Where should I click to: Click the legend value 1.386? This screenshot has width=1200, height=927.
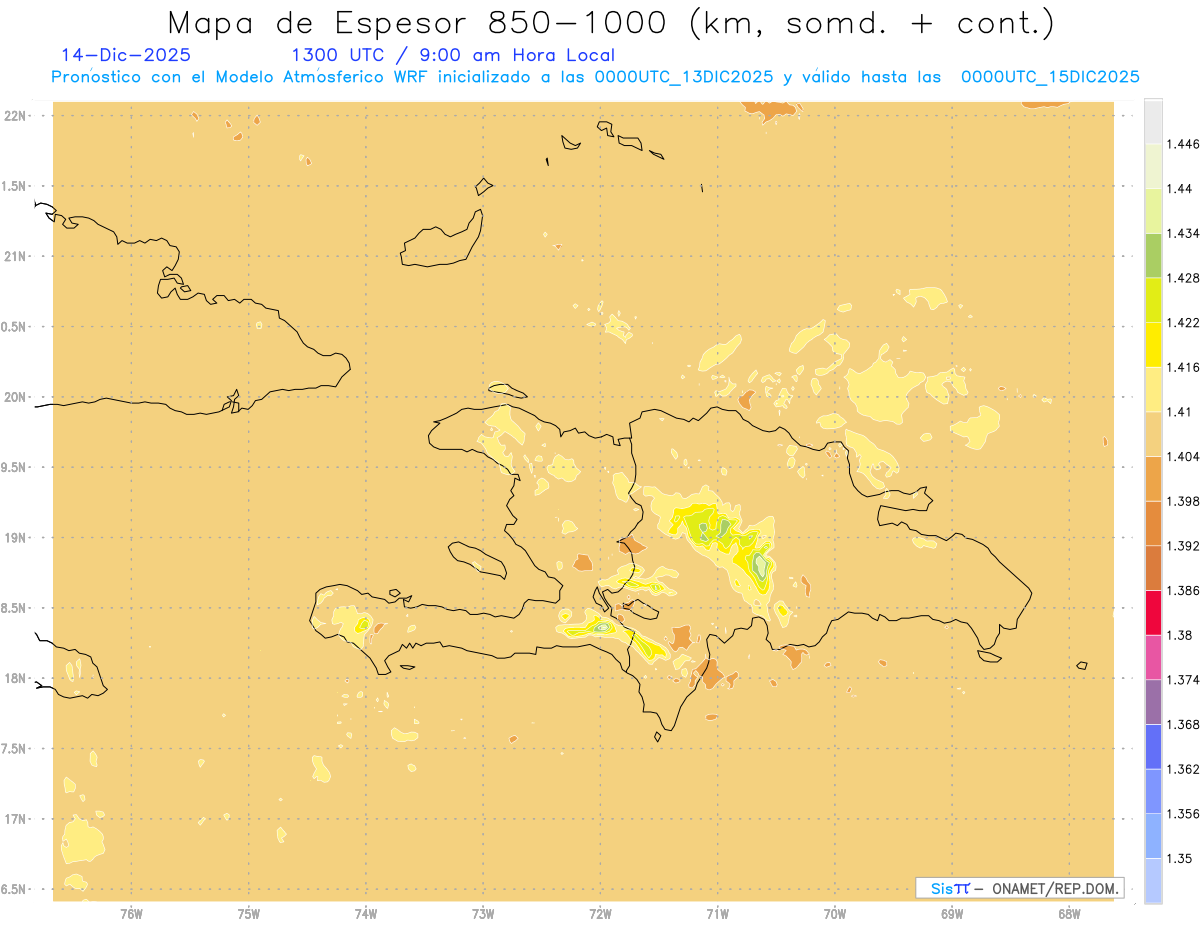tap(1184, 590)
